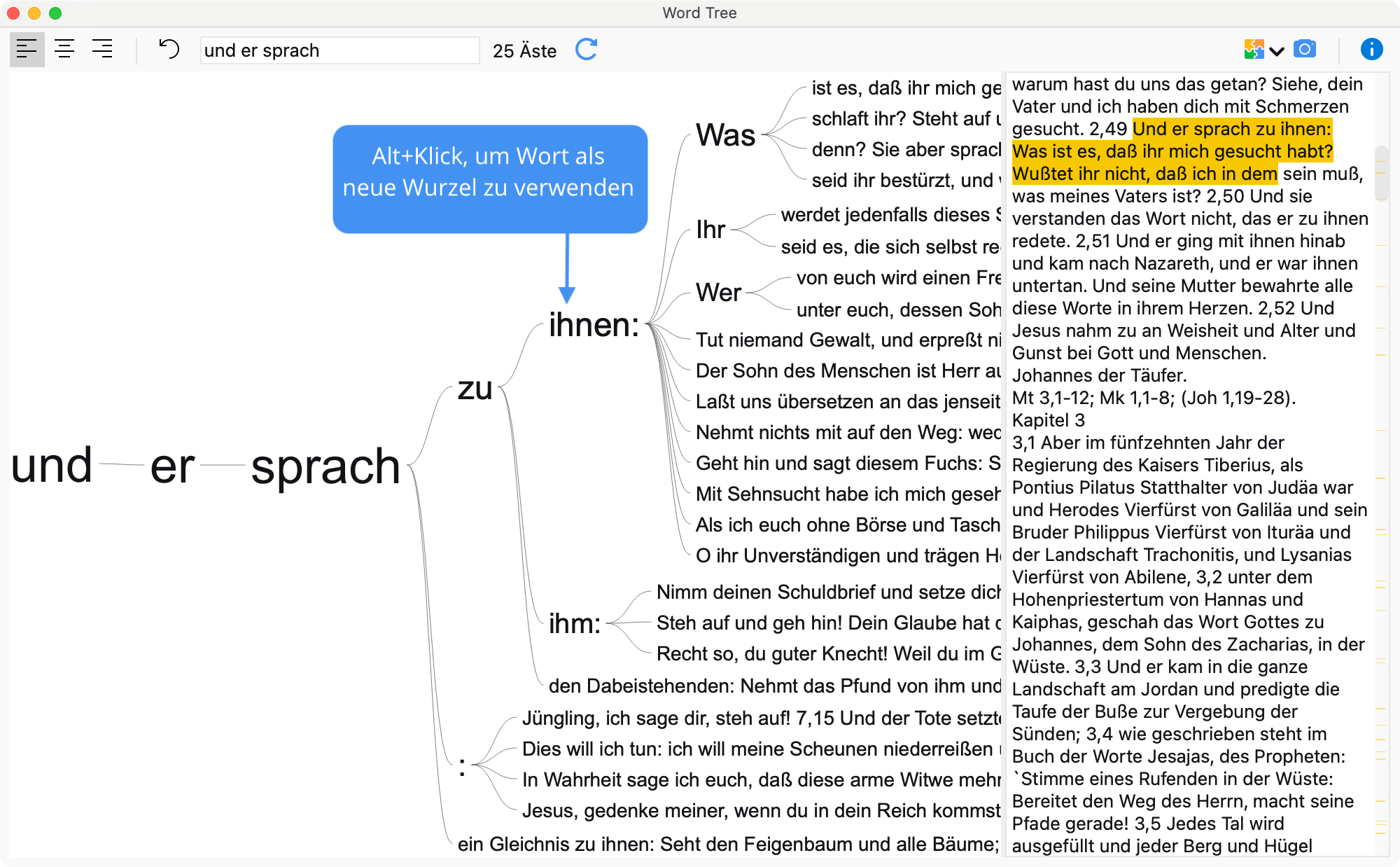Click 'Mt 3,1-12; Mk 1,1-8' reference line

coord(1154,398)
